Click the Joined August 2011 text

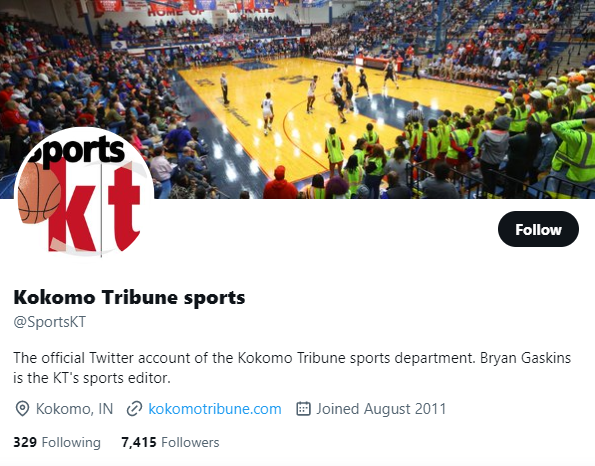coord(381,409)
